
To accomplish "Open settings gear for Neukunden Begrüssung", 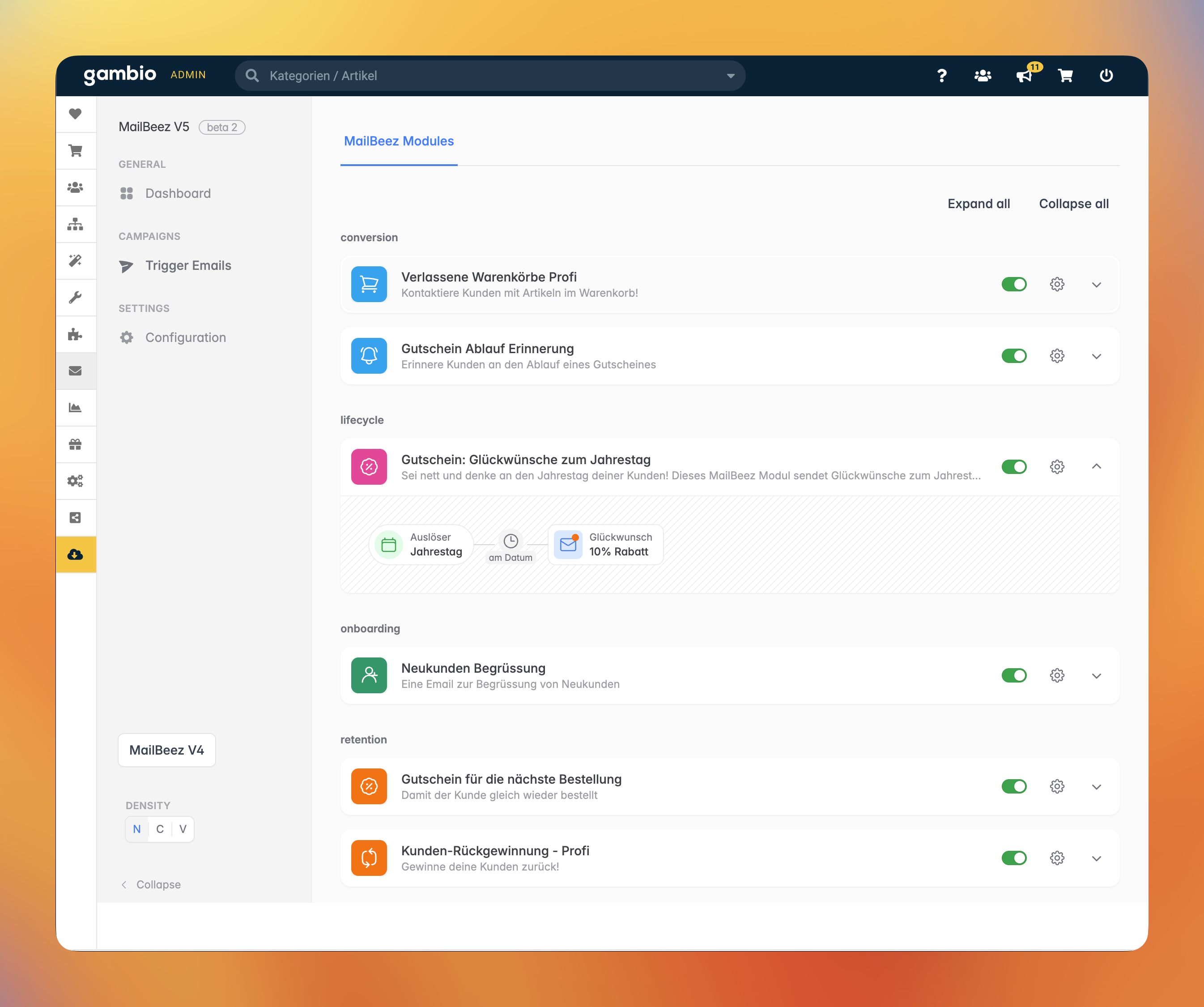I will (x=1057, y=675).
